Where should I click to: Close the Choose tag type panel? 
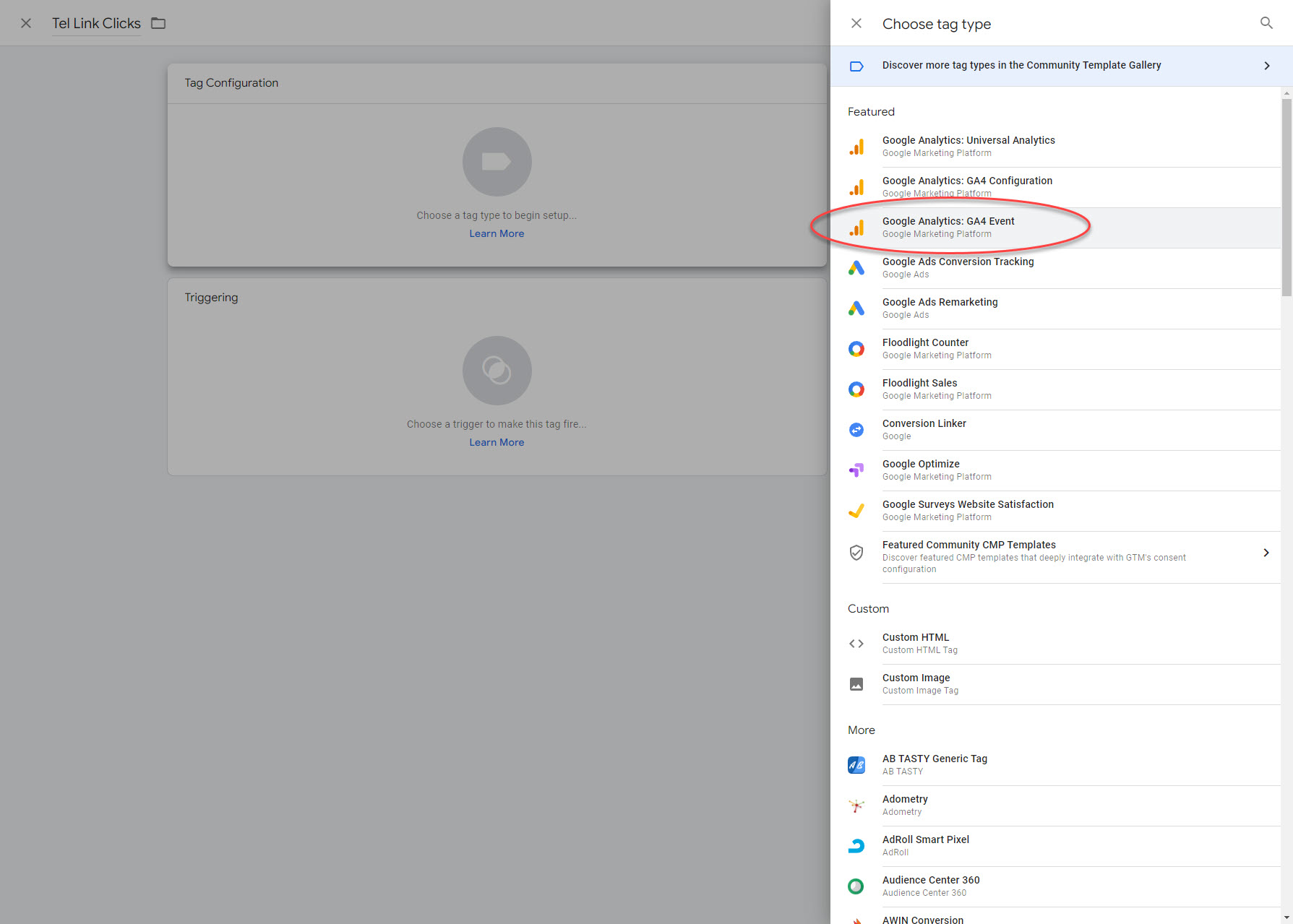point(856,23)
